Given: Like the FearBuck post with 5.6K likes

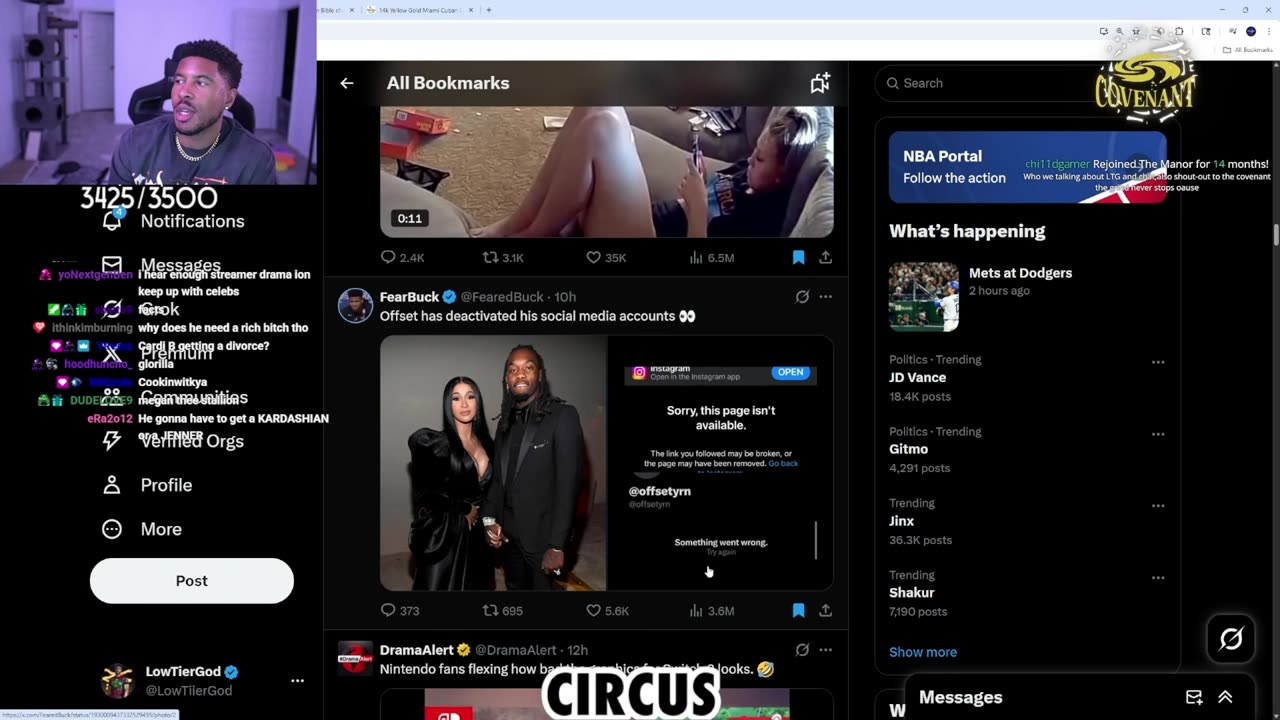Looking at the screenshot, I should pos(607,610).
